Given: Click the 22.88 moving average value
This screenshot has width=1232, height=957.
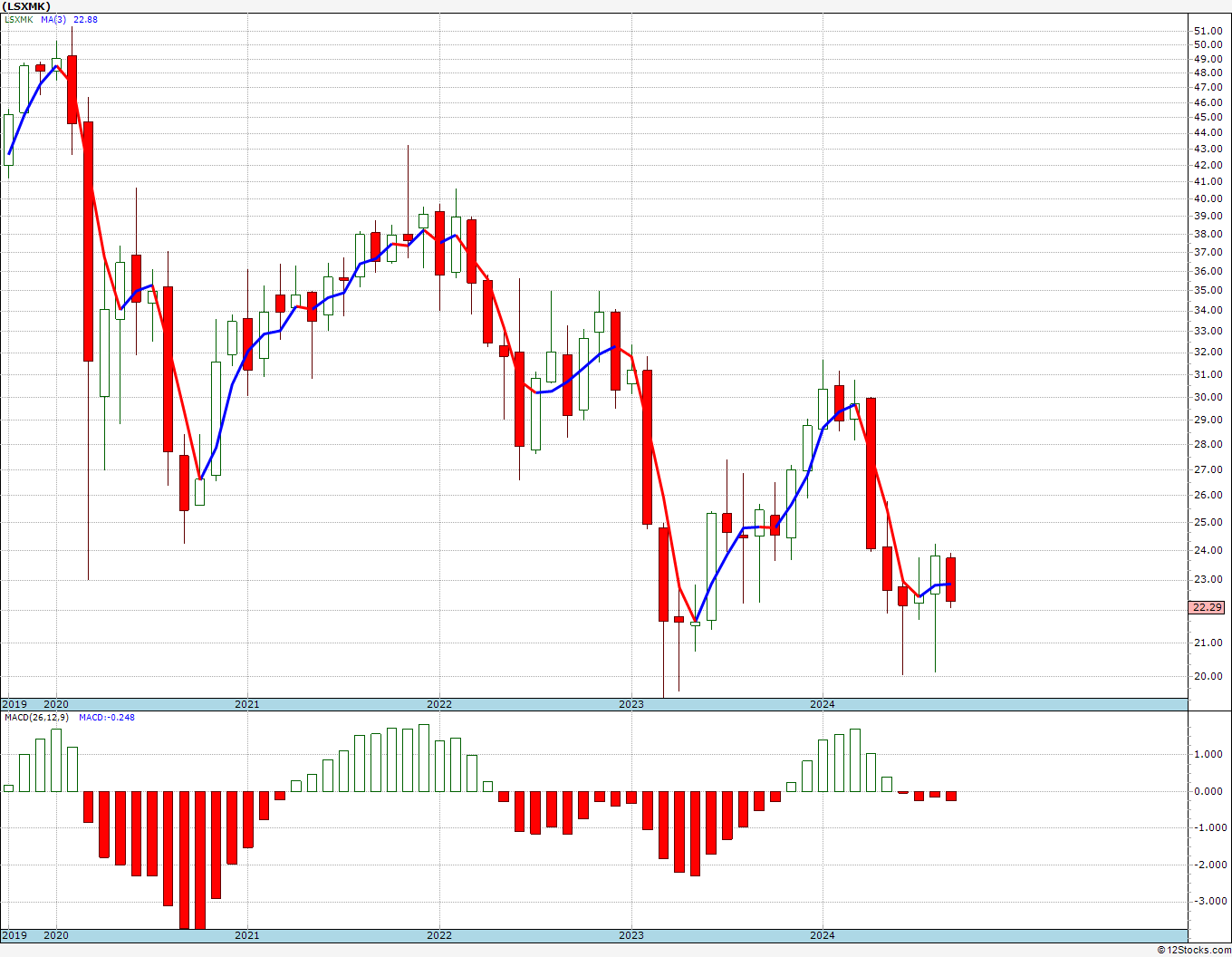Looking at the screenshot, I should (86, 20).
